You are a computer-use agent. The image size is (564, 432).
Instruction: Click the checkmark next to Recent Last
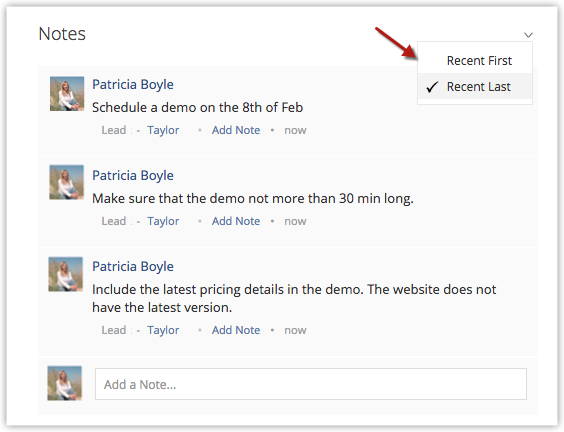pos(432,87)
